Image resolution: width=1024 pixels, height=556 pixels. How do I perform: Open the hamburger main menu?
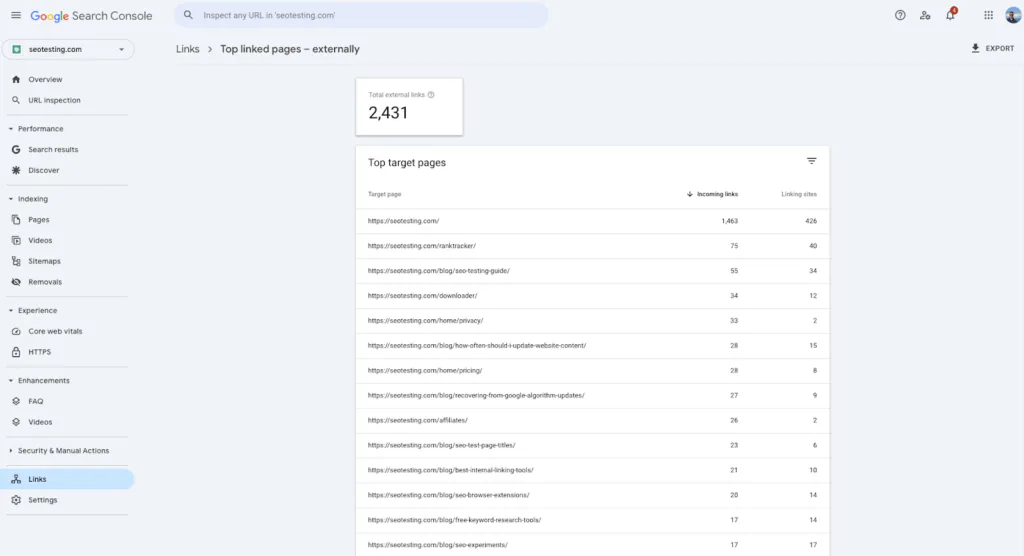[16, 15]
